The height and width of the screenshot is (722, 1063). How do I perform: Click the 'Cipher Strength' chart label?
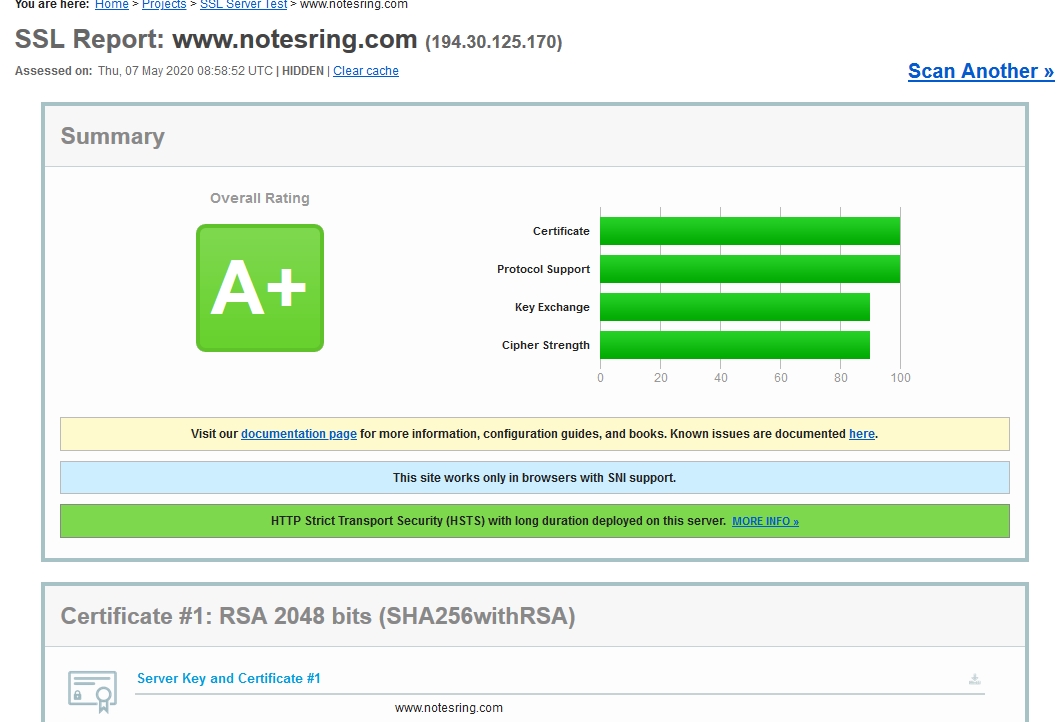pos(545,345)
